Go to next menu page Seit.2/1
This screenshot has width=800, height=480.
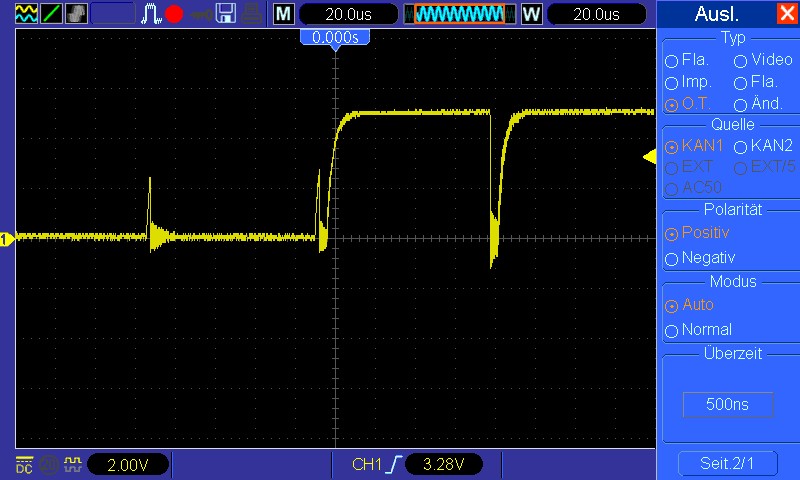point(727,464)
